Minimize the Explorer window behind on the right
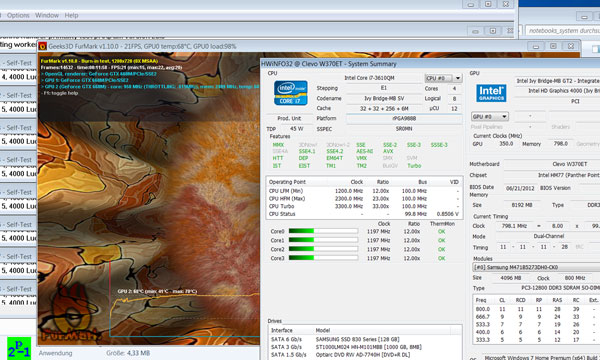Viewport: 600px width, 360px height. 584,16
